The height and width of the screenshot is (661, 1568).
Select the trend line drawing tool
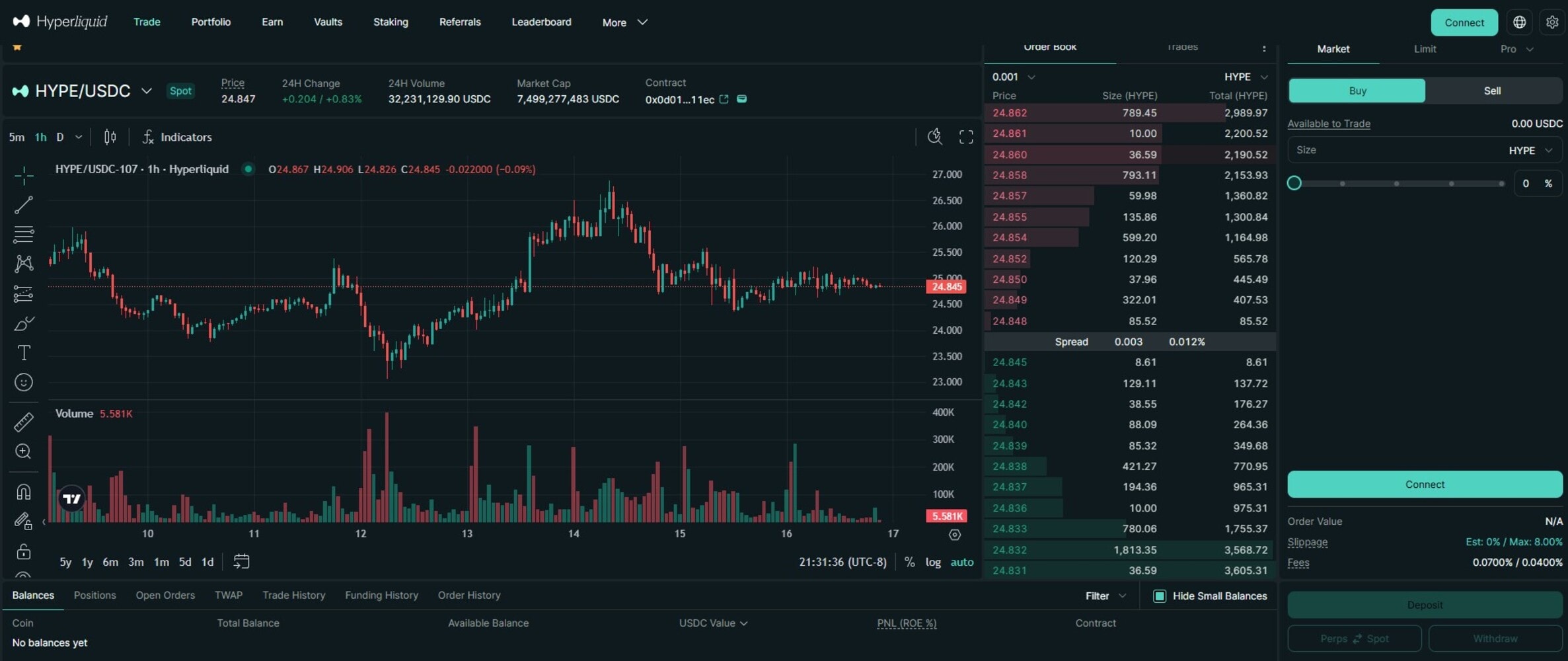click(x=24, y=205)
